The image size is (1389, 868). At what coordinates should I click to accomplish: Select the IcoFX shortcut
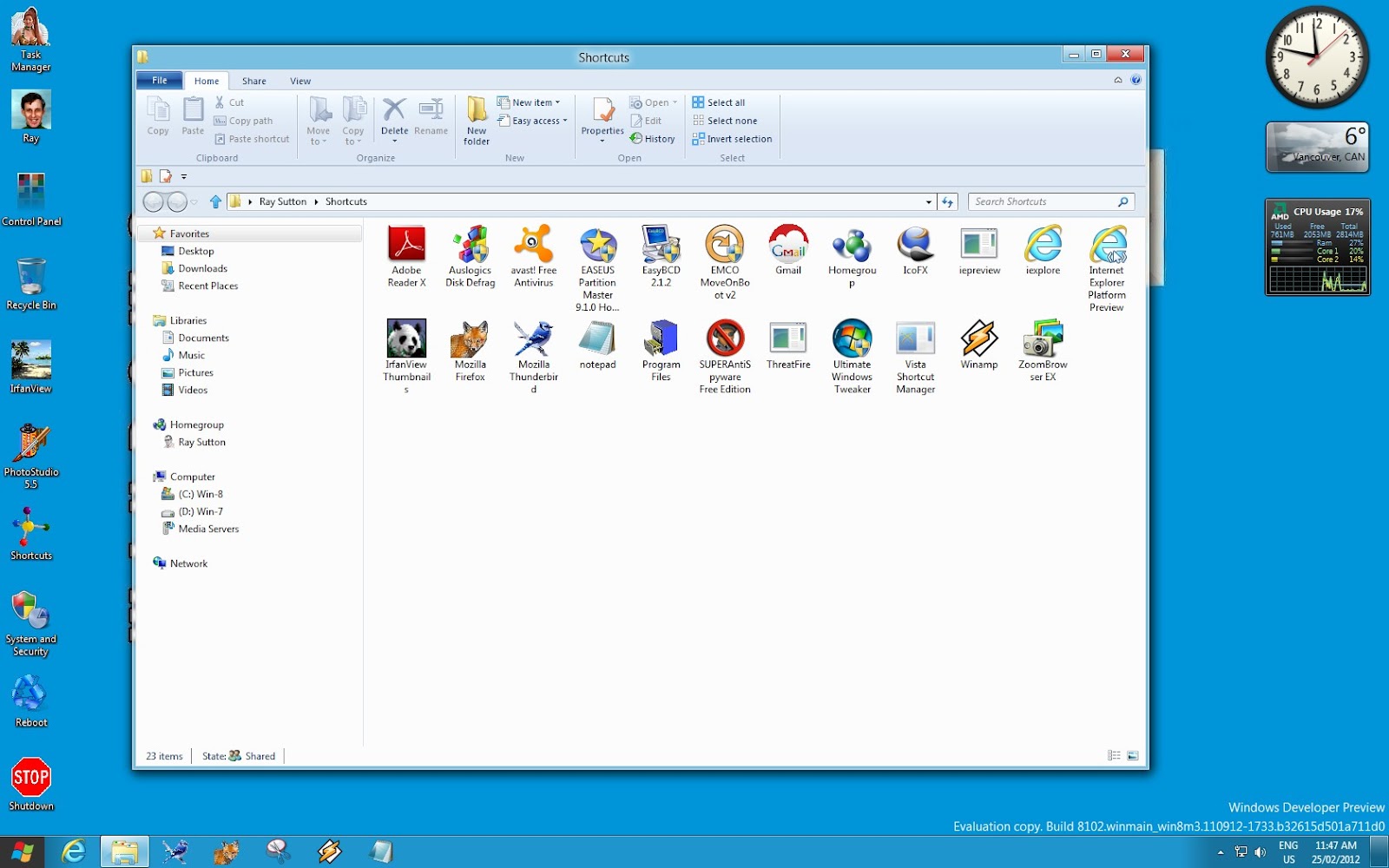pos(915,247)
